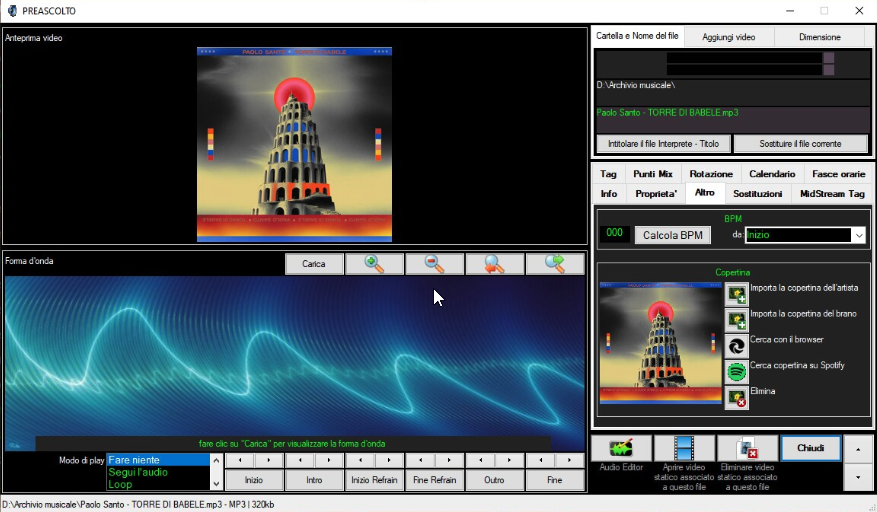Image resolution: width=877 pixels, height=512 pixels.
Task: Set the Inizio Refrain marker button
Action: 374,480
